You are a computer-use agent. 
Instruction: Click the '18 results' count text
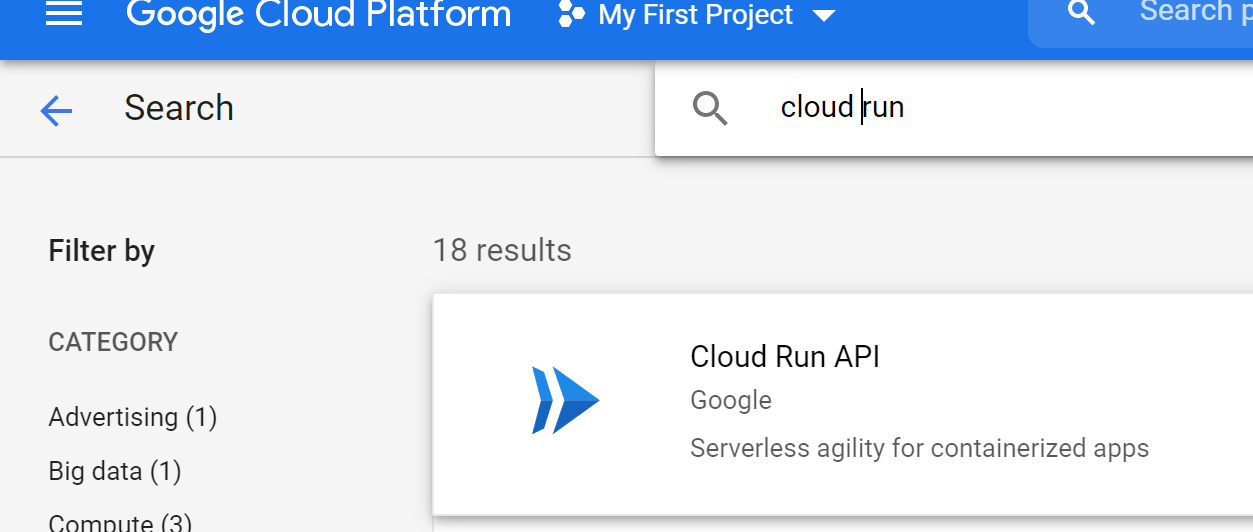point(502,250)
